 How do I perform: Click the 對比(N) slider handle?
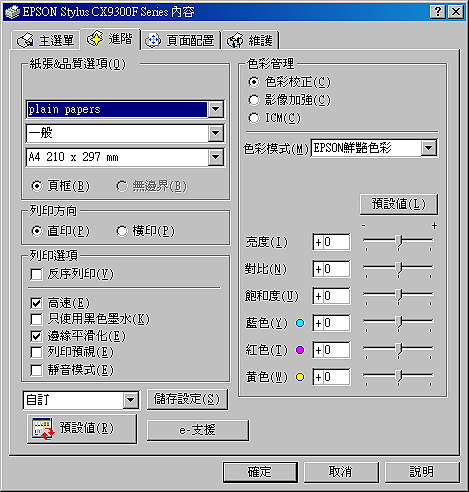point(399,268)
